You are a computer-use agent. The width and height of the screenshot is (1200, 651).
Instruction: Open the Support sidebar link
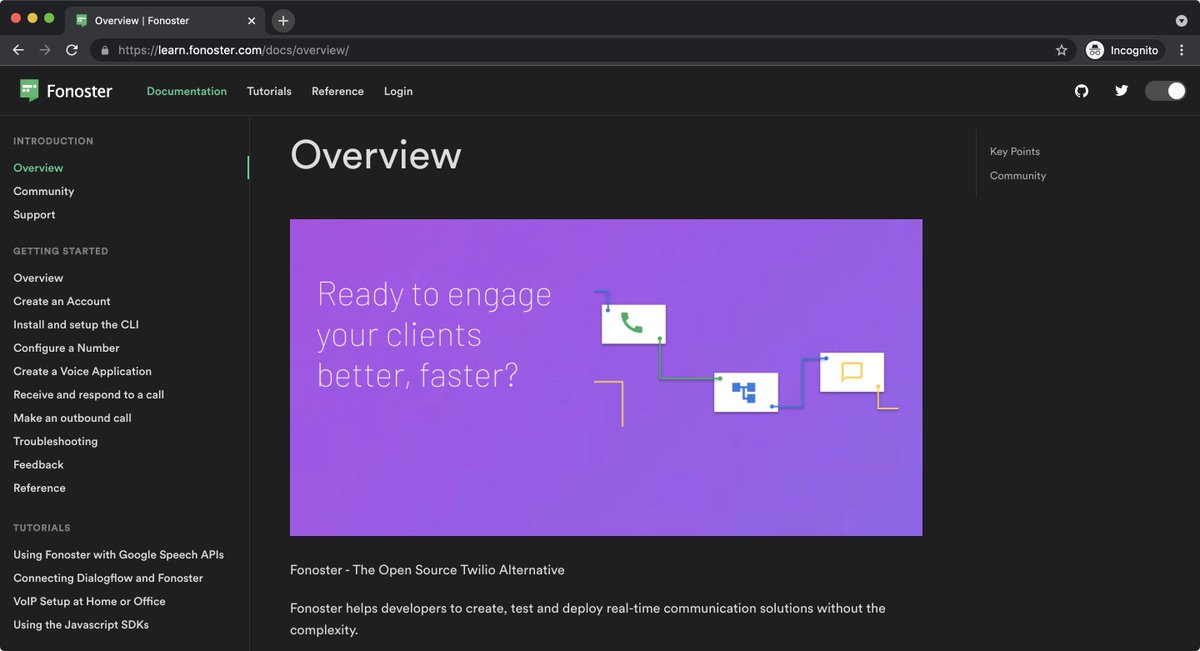[34, 214]
